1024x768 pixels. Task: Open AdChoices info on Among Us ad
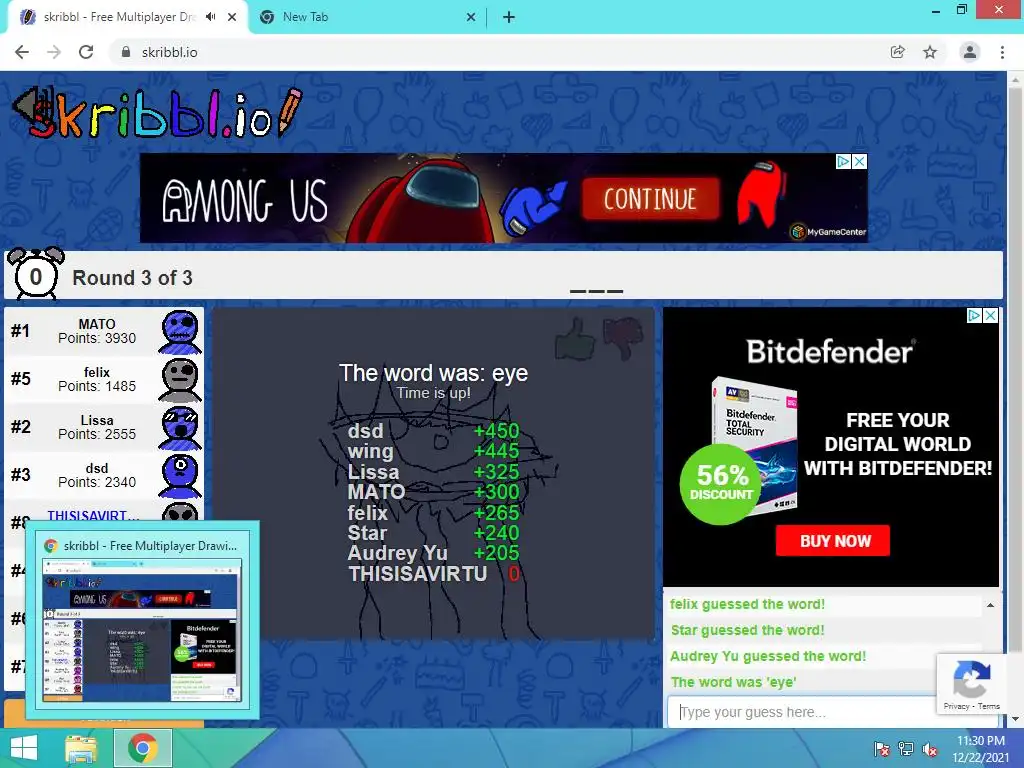844,161
